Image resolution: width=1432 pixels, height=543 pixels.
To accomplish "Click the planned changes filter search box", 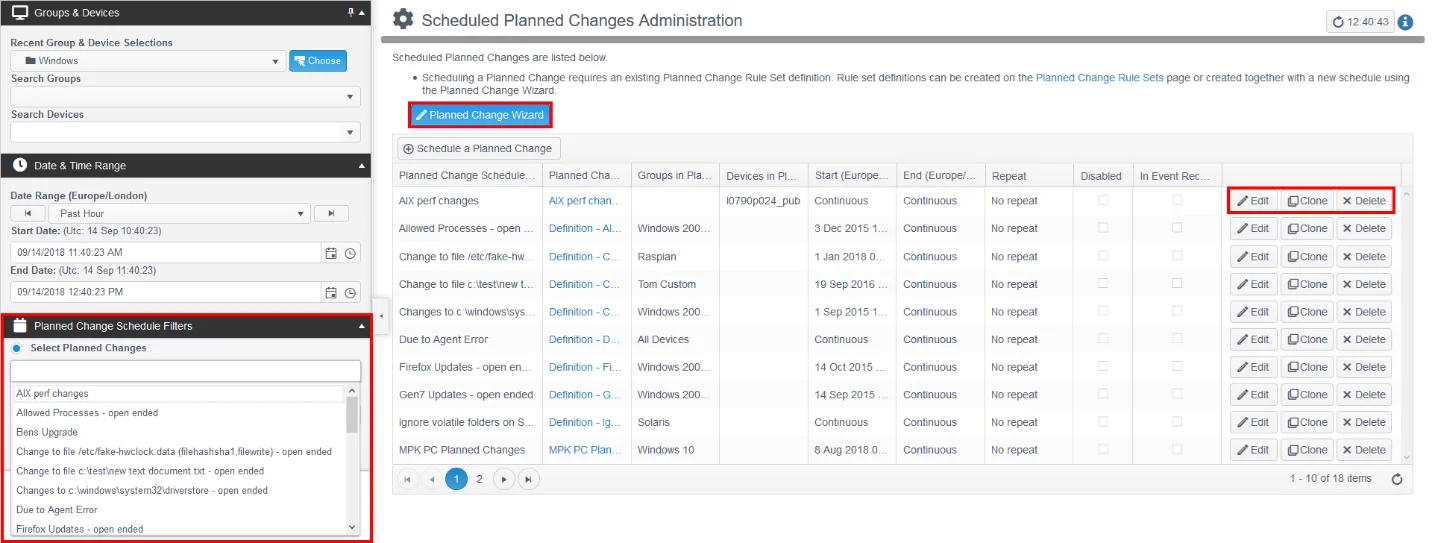I will 185,372.
